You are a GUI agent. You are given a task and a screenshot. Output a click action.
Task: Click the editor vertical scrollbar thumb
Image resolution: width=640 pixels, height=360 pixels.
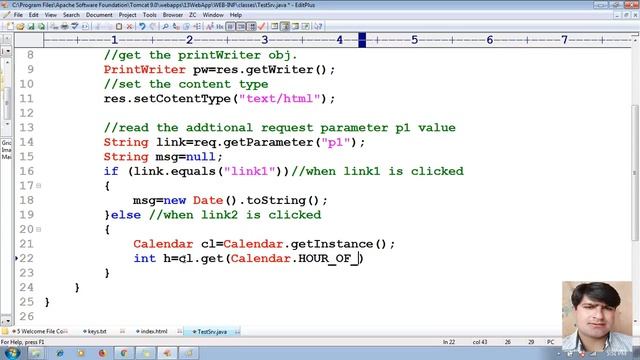coord(635,173)
